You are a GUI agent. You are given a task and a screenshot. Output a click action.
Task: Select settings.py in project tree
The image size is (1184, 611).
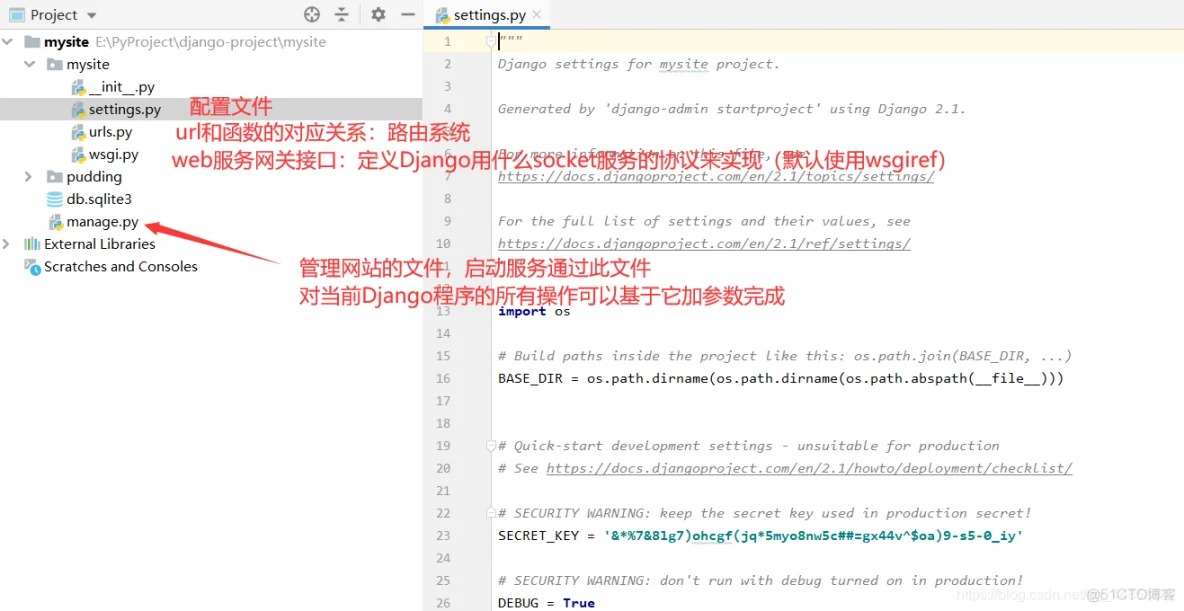125,110
